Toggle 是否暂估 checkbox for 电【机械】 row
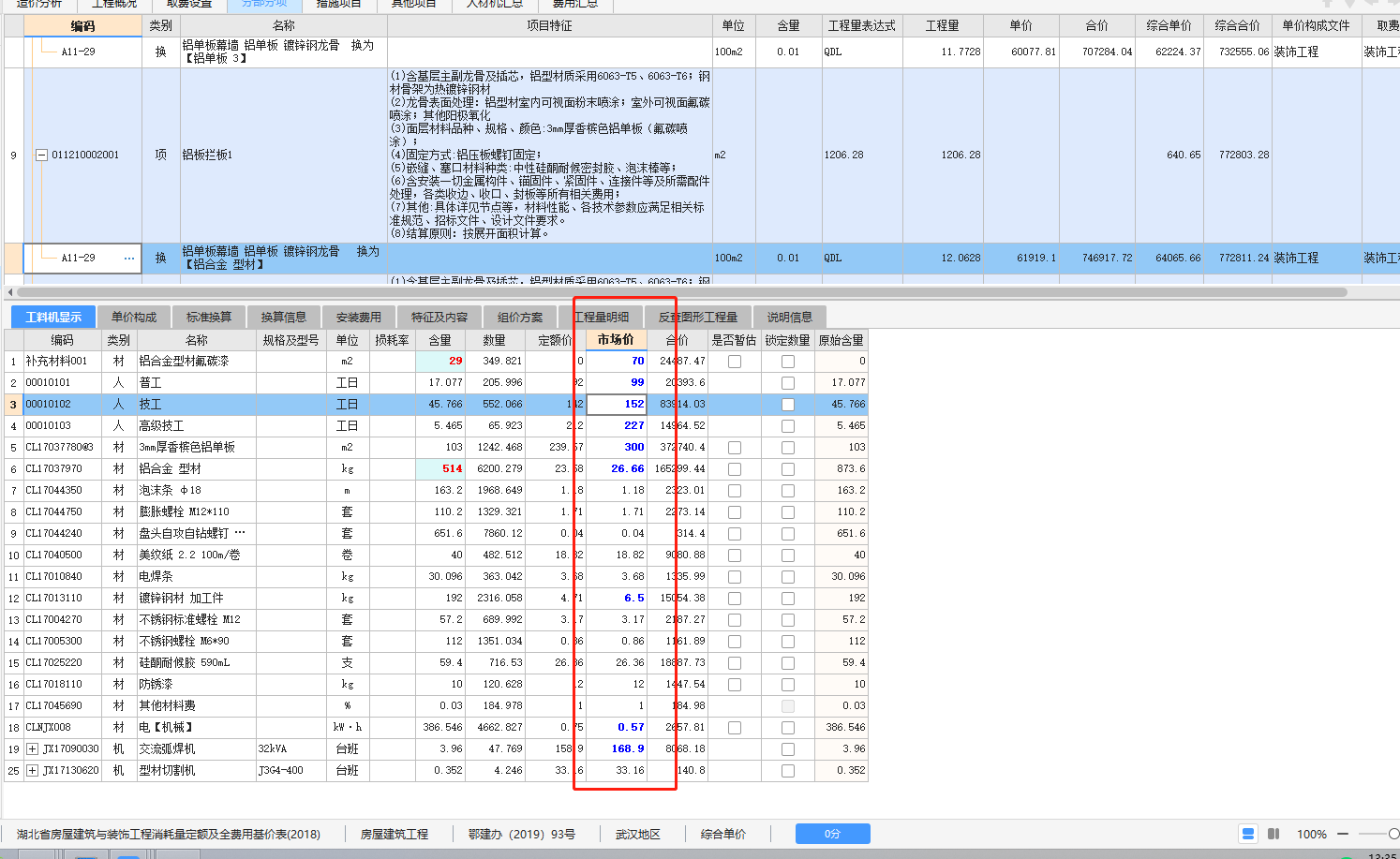Image resolution: width=1400 pixels, height=859 pixels. coord(735,728)
